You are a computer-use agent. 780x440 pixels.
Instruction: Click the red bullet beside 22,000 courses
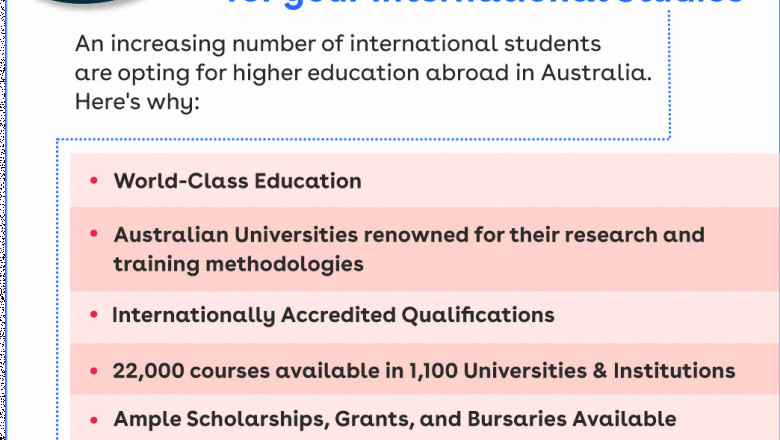pos(93,370)
